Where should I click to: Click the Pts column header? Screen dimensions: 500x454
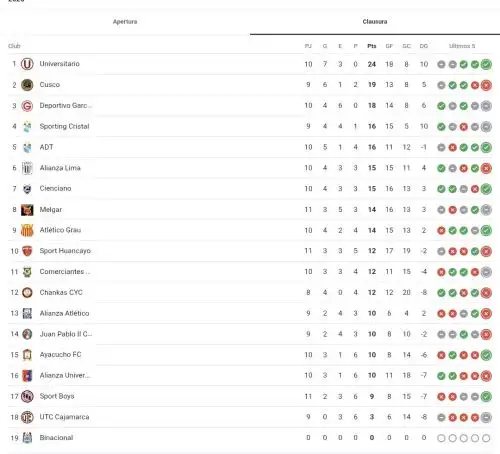tap(372, 46)
